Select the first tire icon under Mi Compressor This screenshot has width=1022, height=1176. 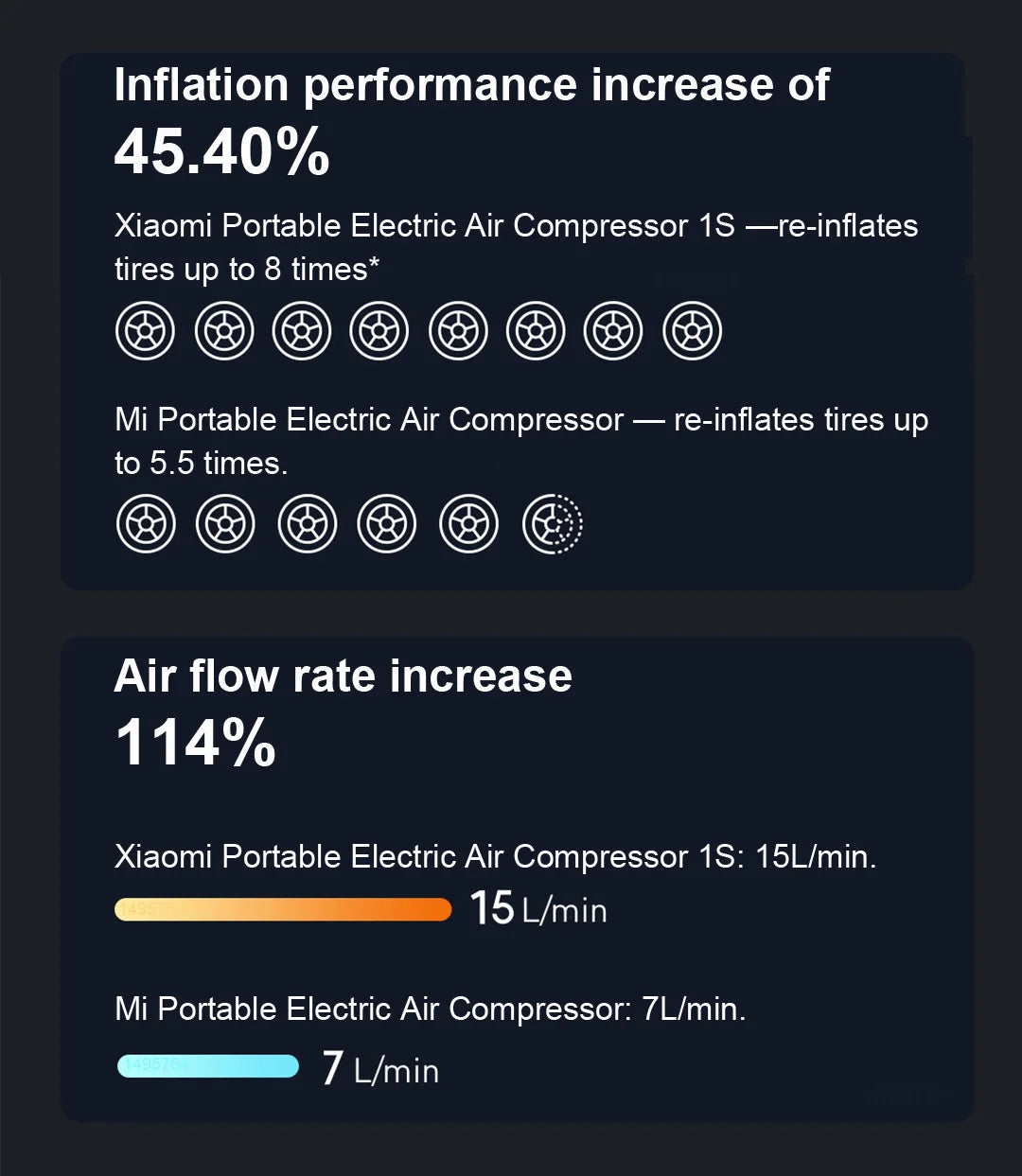pos(146,523)
